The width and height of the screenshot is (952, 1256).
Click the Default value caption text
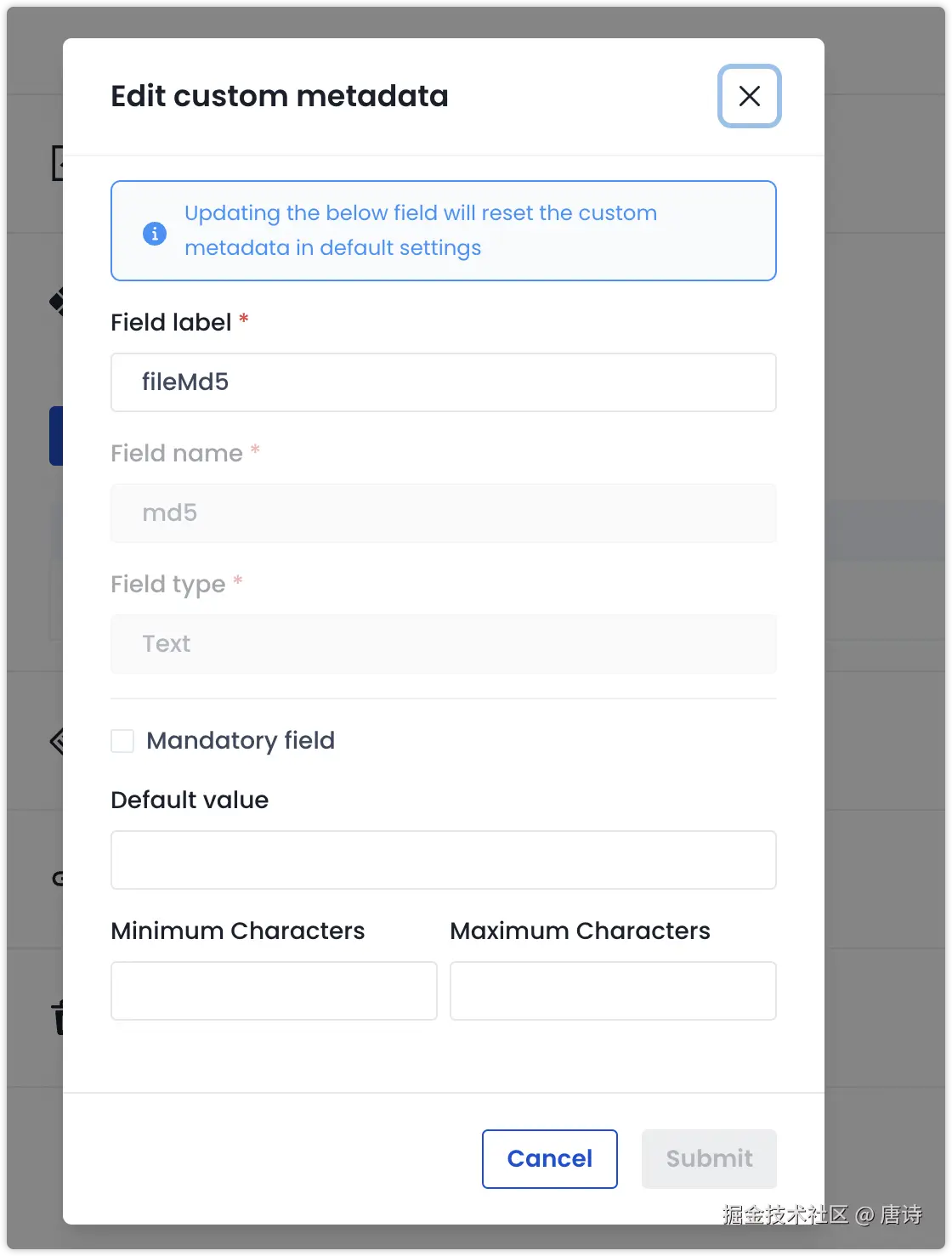pyautogui.click(x=190, y=801)
